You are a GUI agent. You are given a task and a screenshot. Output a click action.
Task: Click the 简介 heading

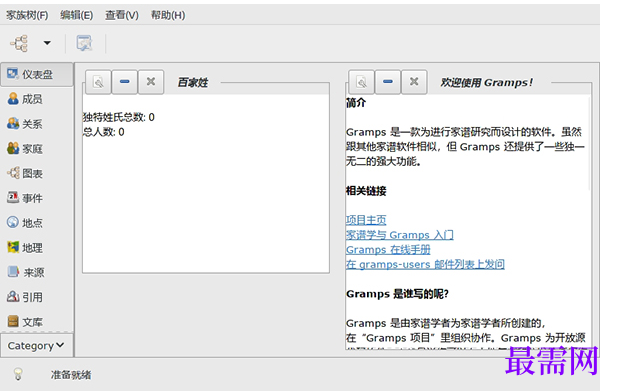click(x=356, y=103)
